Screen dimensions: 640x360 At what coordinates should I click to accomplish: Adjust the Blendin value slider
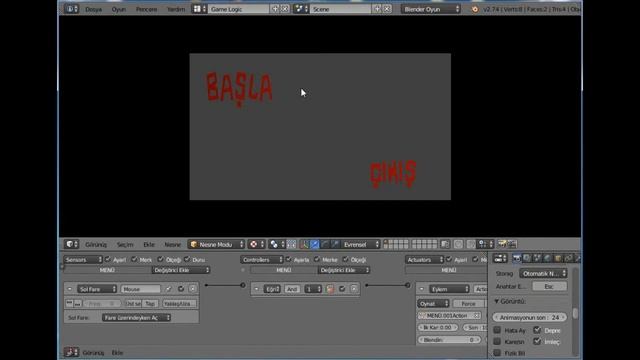pyautogui.click(x=449, y=340)
